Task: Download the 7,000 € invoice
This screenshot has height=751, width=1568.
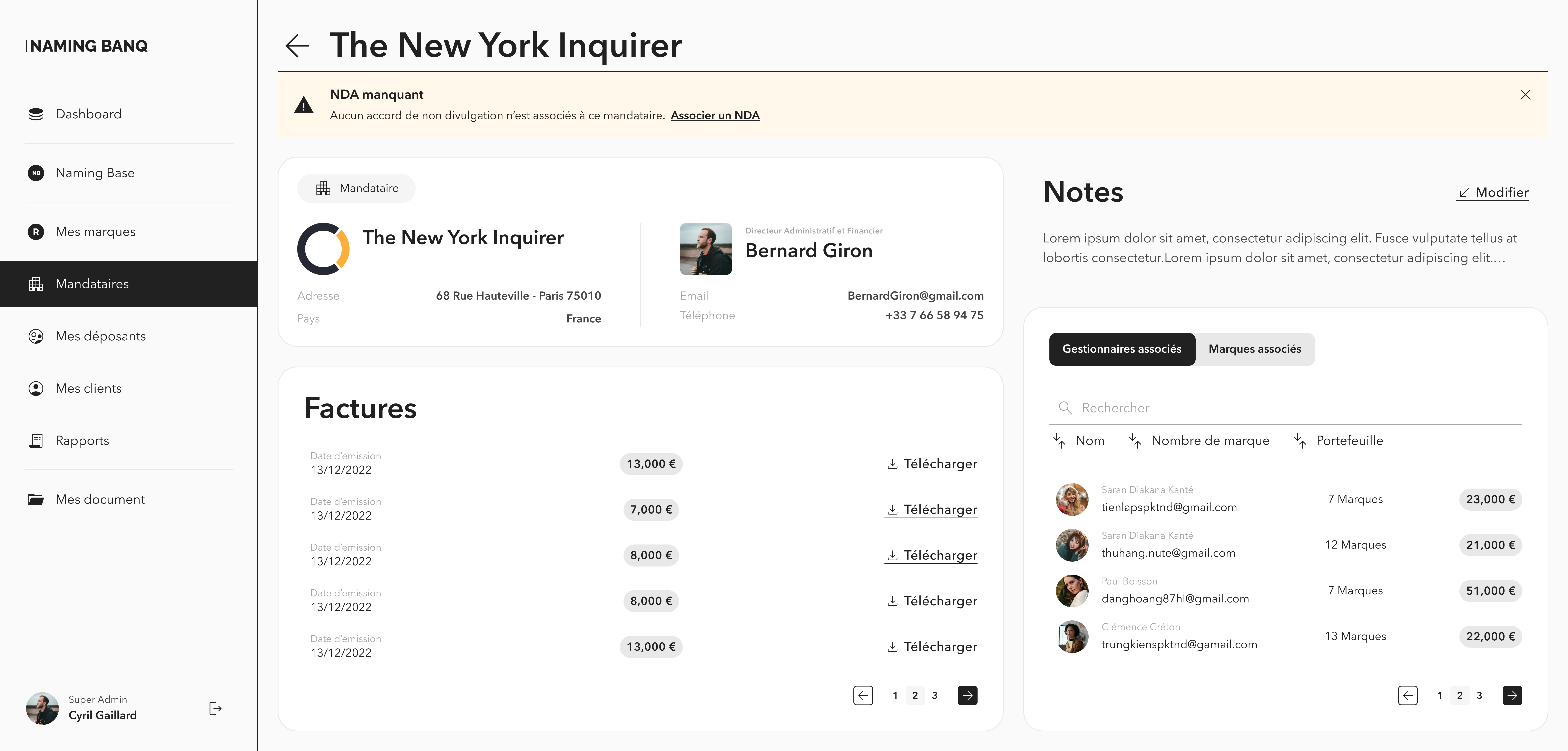Action: tap(931, 510)
